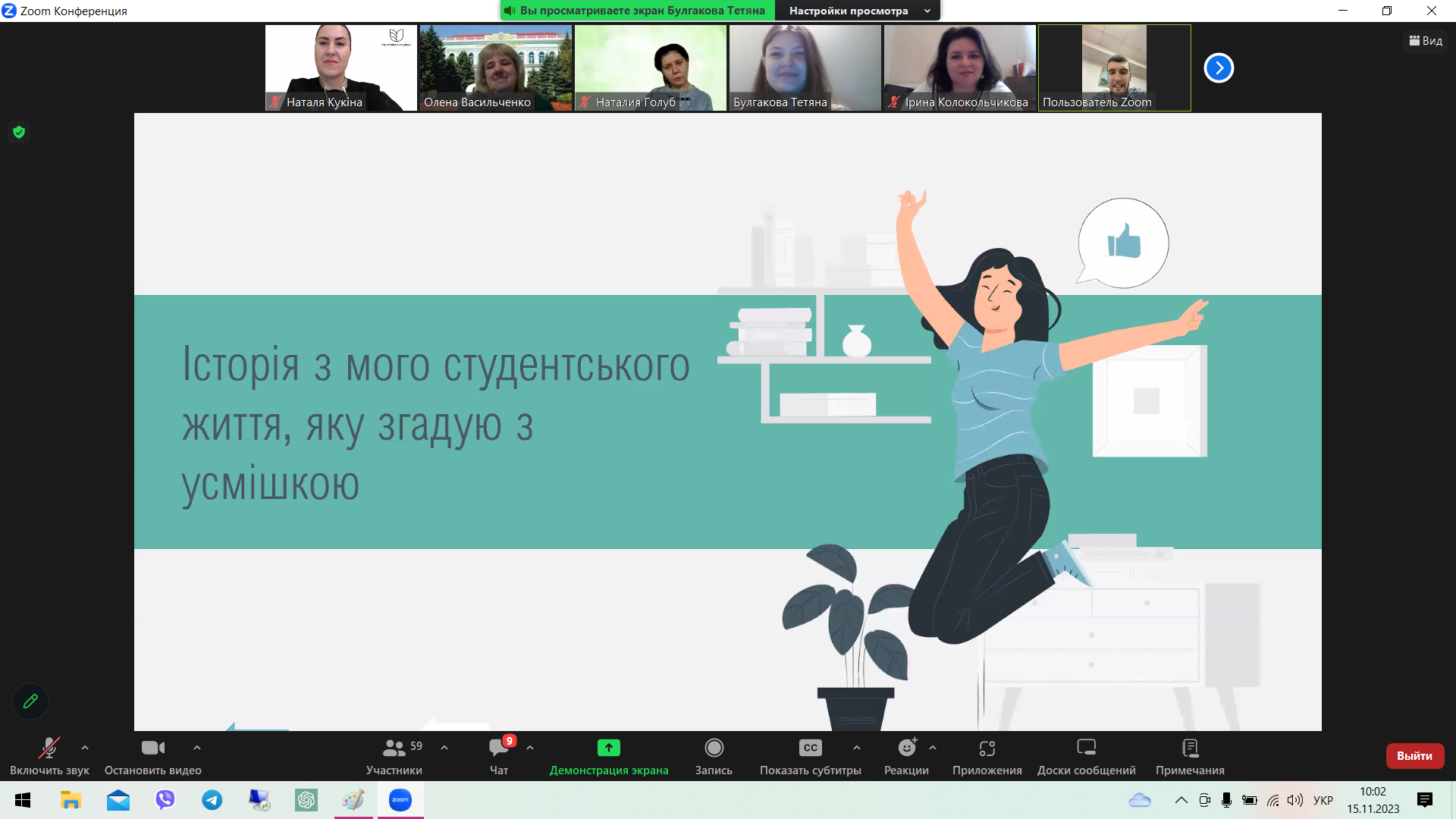Expand video options arrow beside camera
The width and height of the screenshot is (1456, 819).
click(x=197, y=748)
